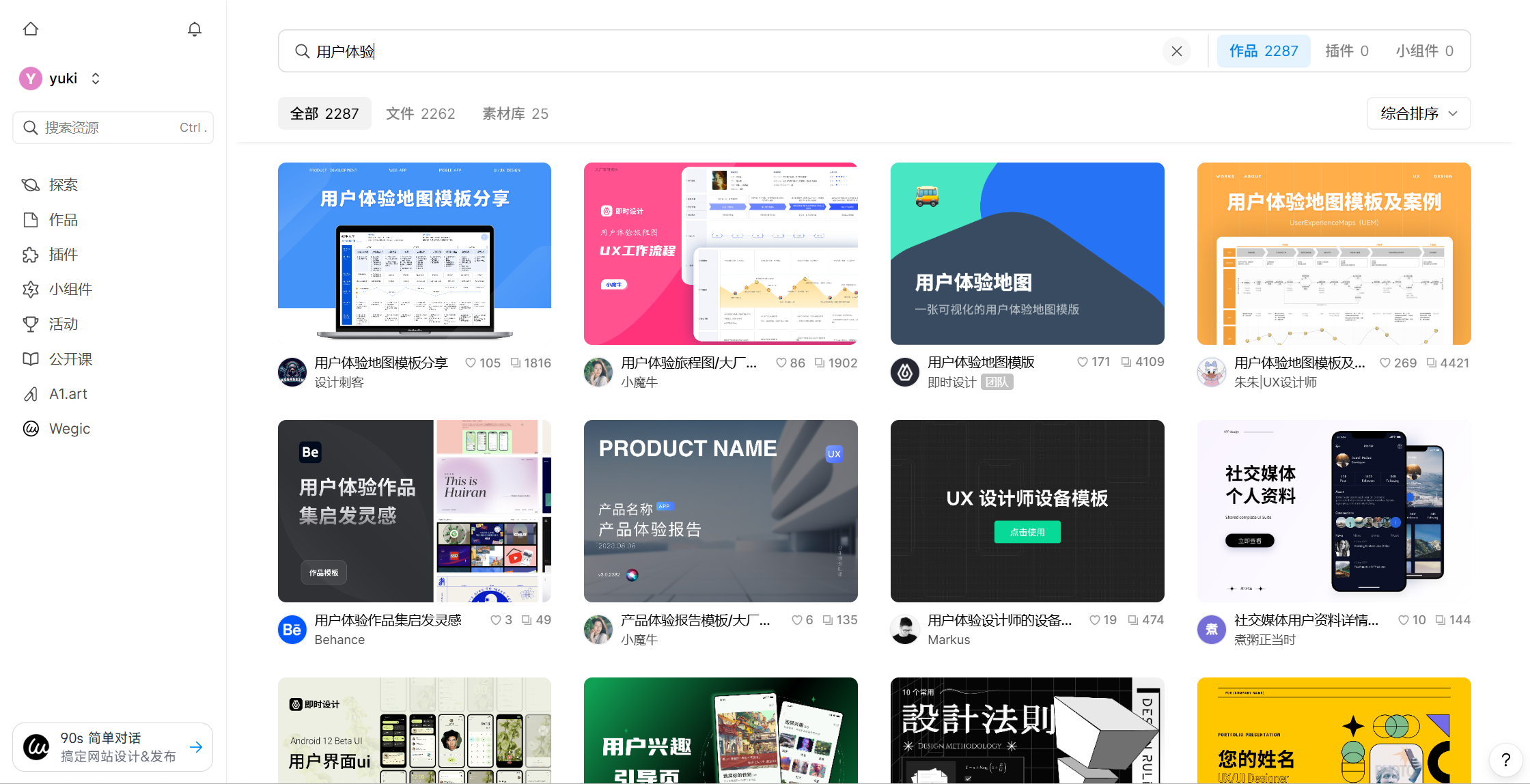Open the notifications bell

tap(195, 29)
